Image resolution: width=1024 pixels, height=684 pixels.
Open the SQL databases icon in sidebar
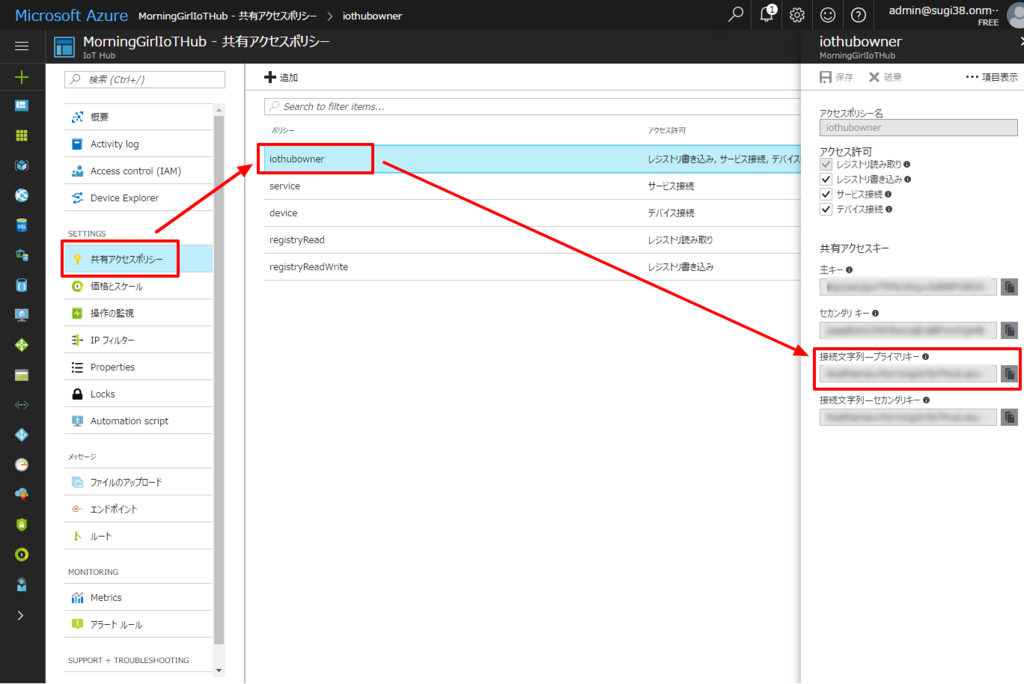(22, 225)
